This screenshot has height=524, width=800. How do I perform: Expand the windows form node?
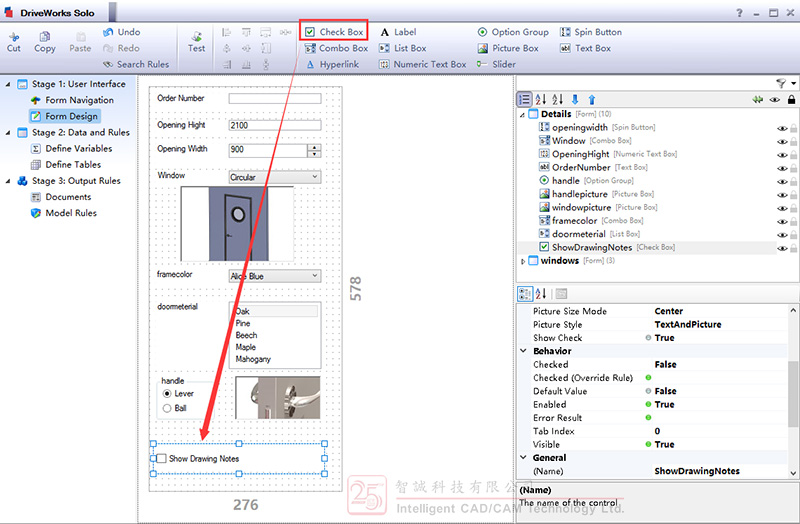click(522, 261)
